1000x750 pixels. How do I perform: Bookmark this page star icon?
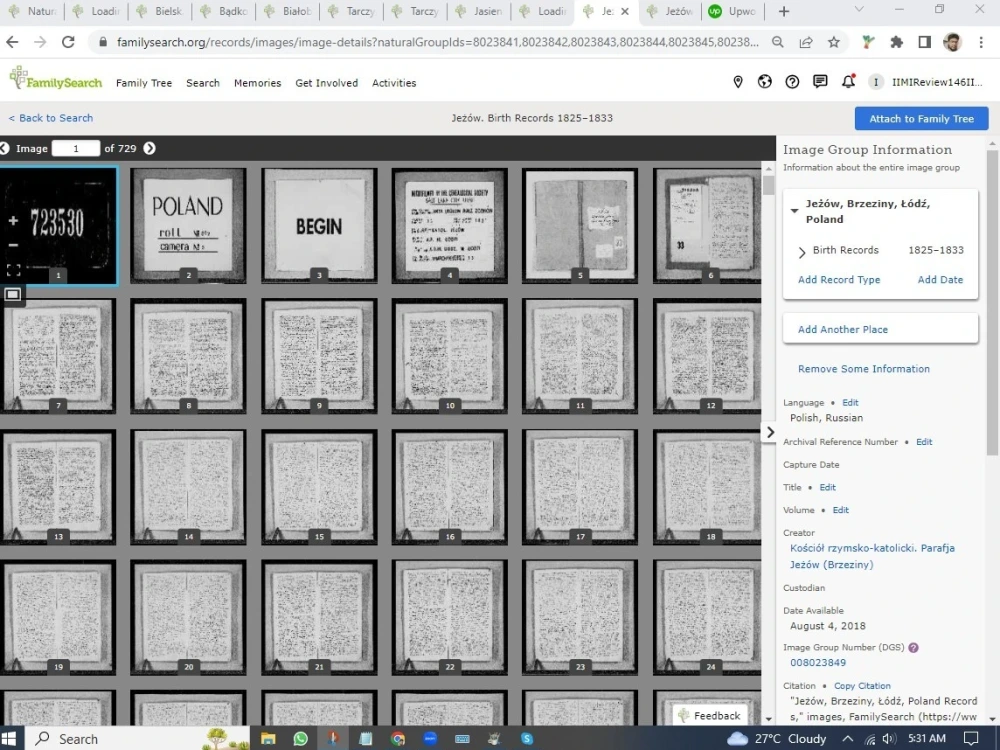coord(834,42)
